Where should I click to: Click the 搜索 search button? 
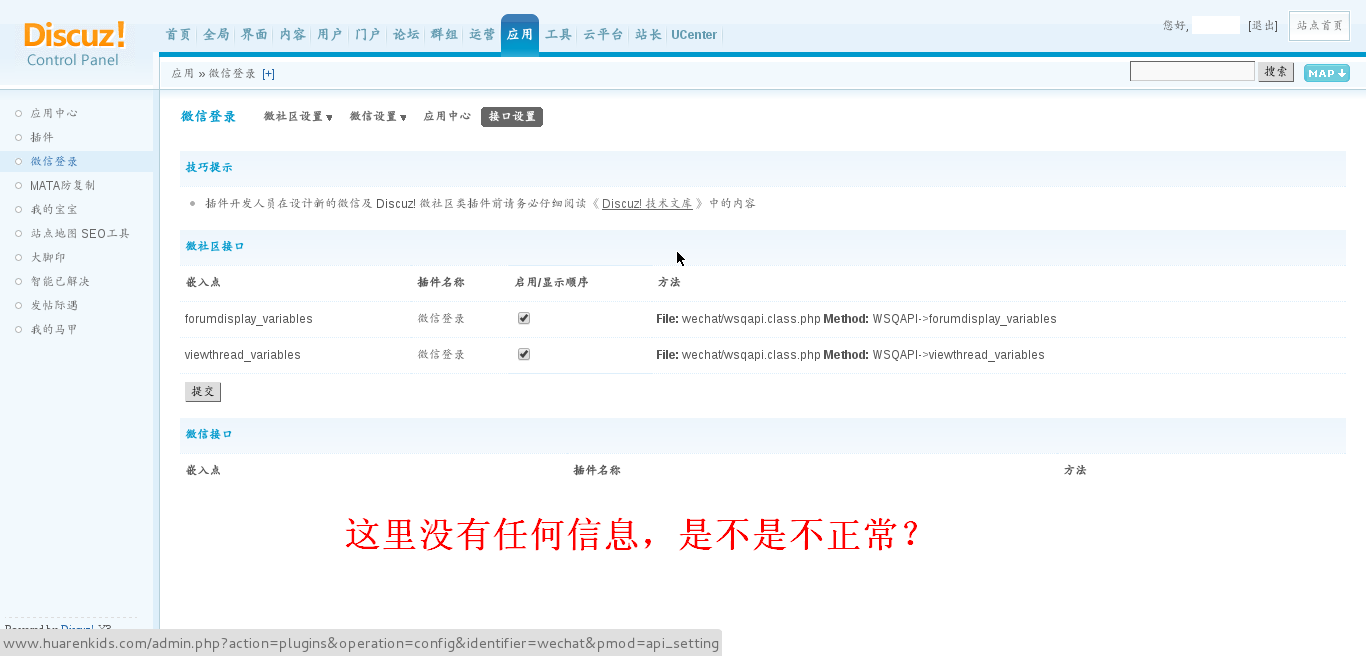point(1276,72)
